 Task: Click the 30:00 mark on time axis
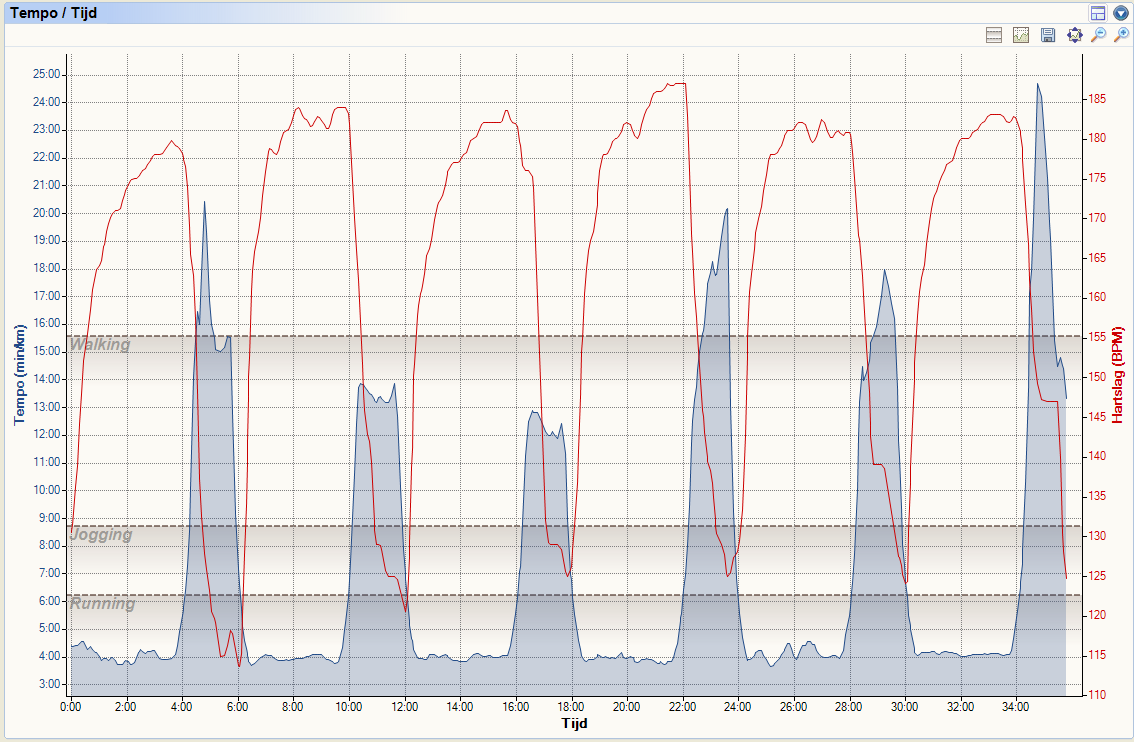904,706
